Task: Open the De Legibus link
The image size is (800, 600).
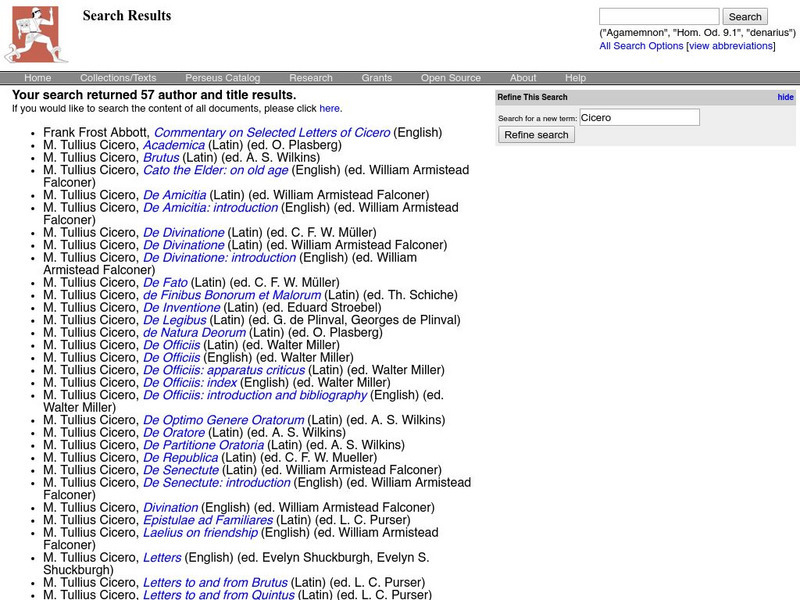Action: coord(174,320)
